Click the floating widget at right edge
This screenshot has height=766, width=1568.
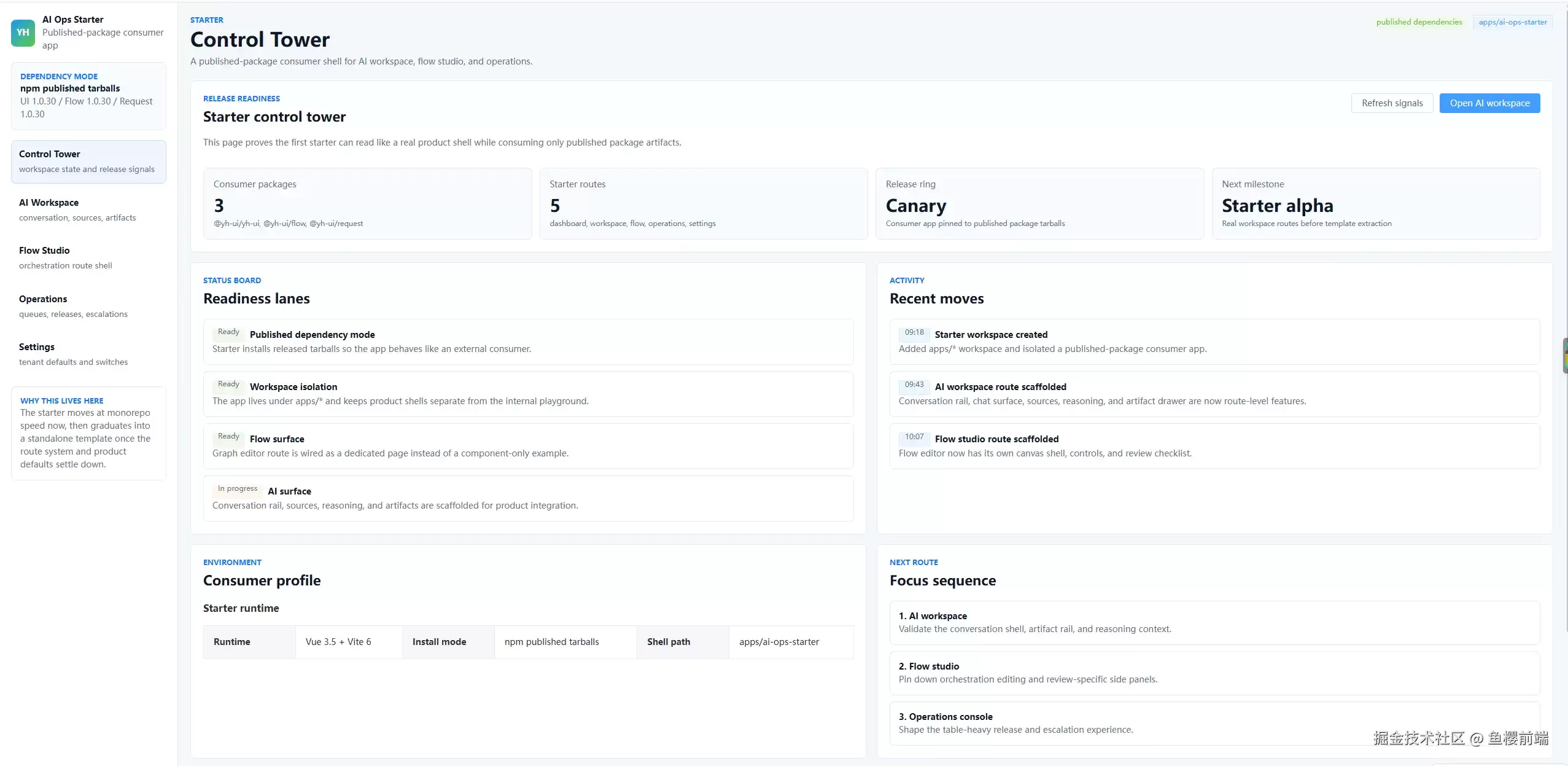pos(1565,355)
